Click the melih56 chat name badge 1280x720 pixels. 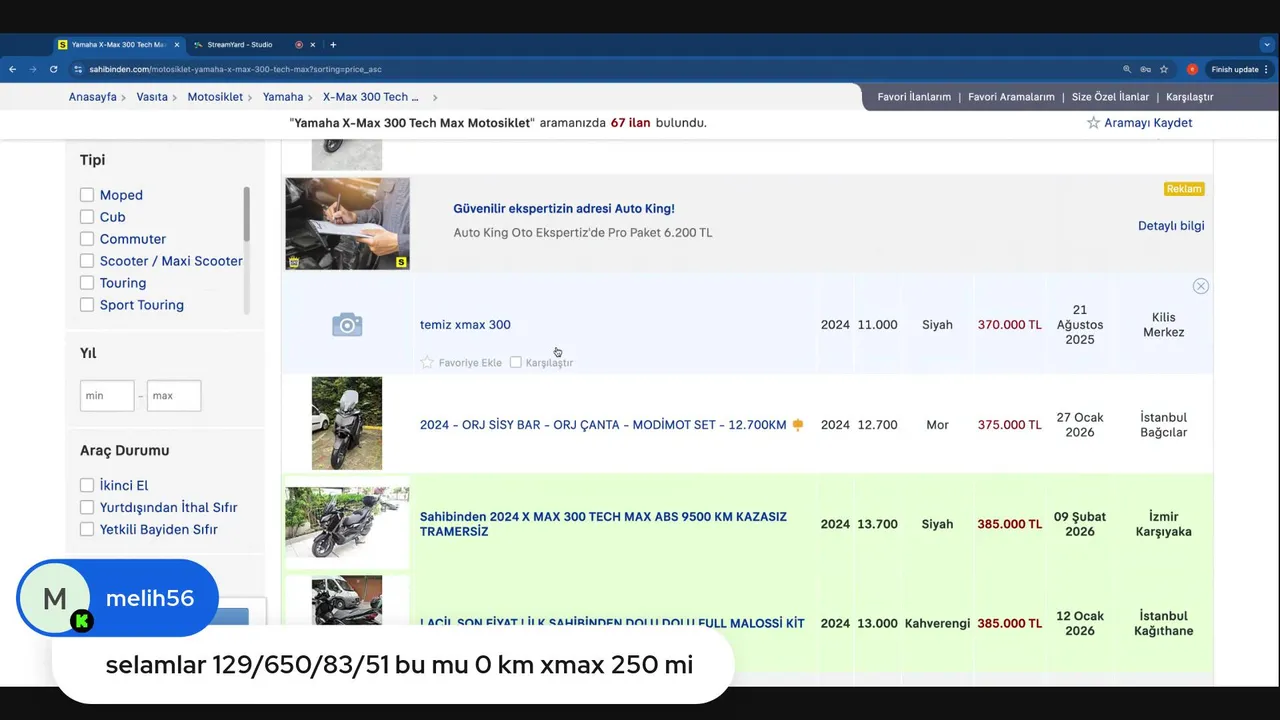[118, 598]
